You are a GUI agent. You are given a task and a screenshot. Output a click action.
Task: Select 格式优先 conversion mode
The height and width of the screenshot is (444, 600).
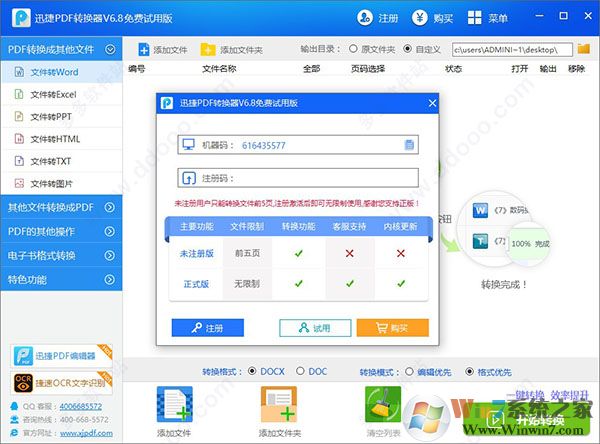(469, 371)
